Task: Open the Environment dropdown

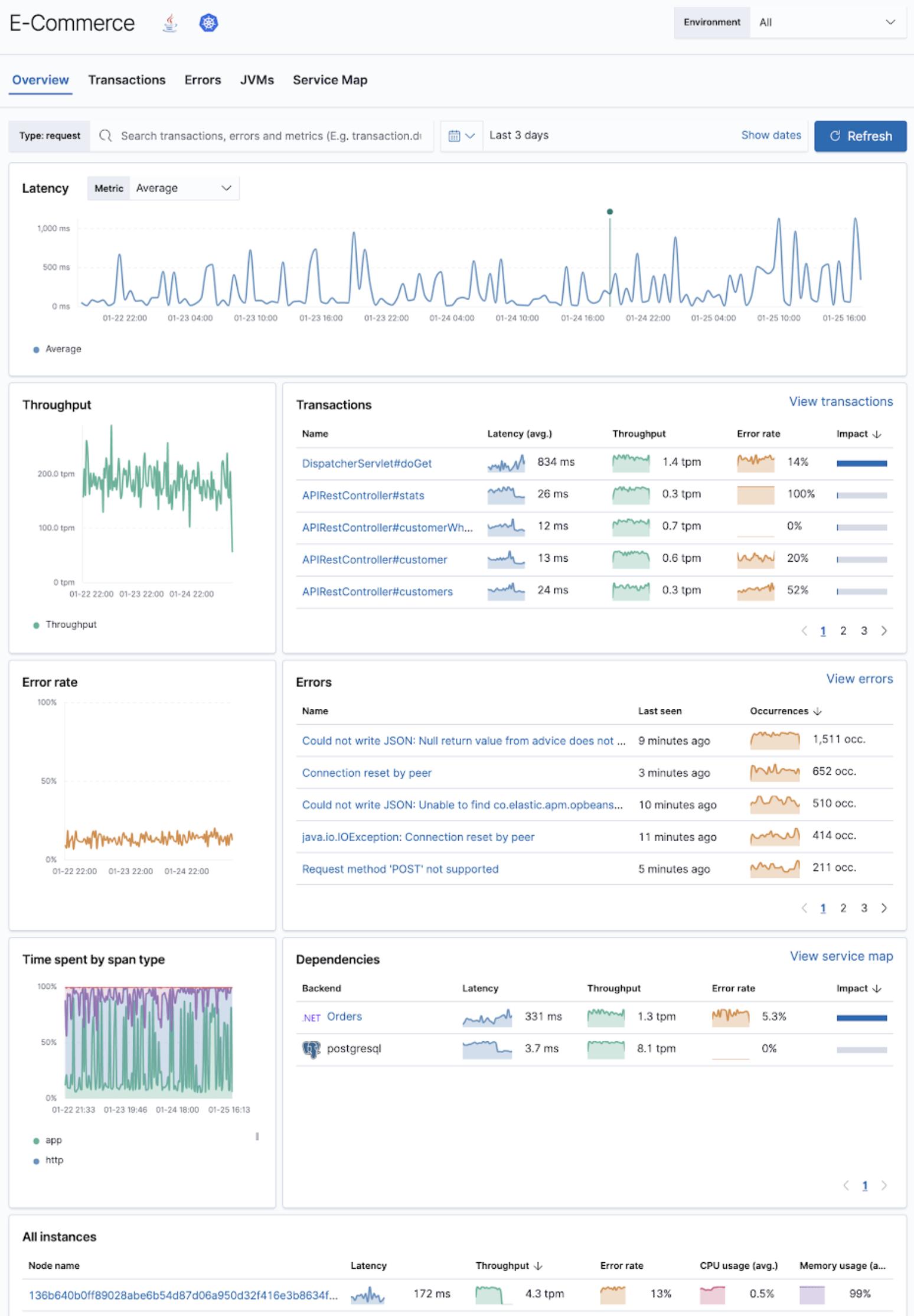Action: (827, 22)
